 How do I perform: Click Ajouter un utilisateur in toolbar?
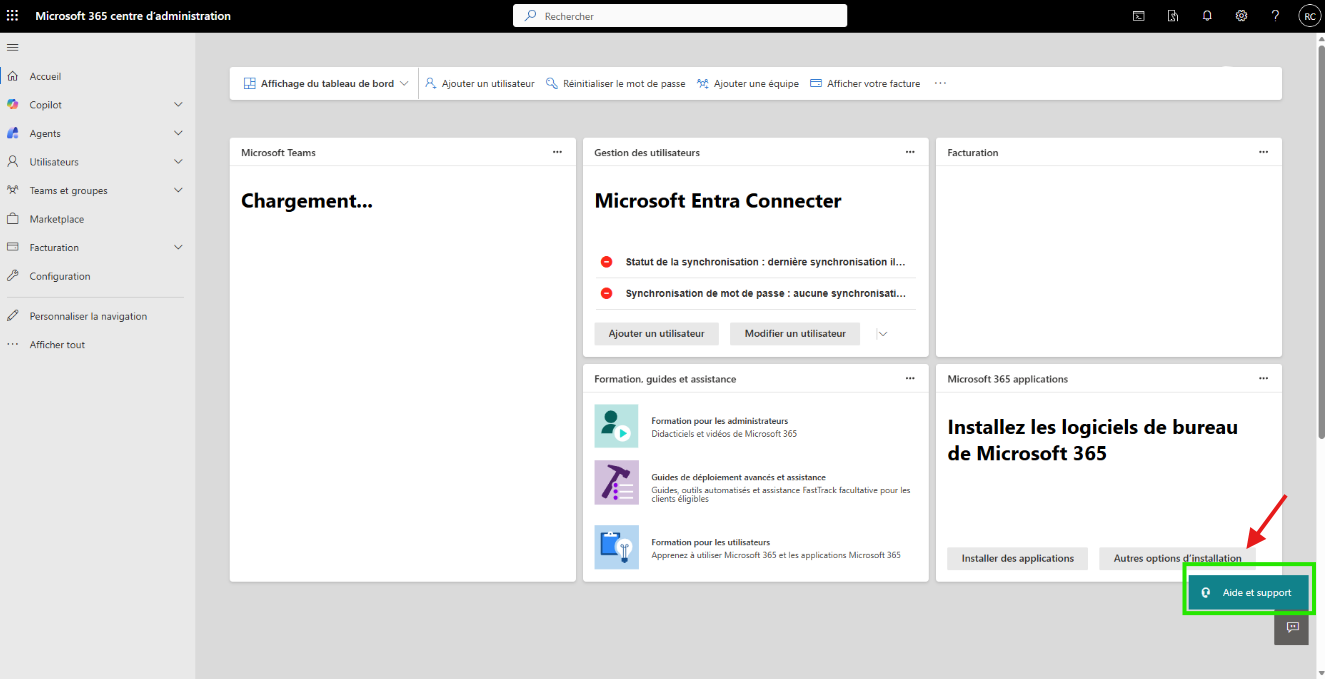479,83
